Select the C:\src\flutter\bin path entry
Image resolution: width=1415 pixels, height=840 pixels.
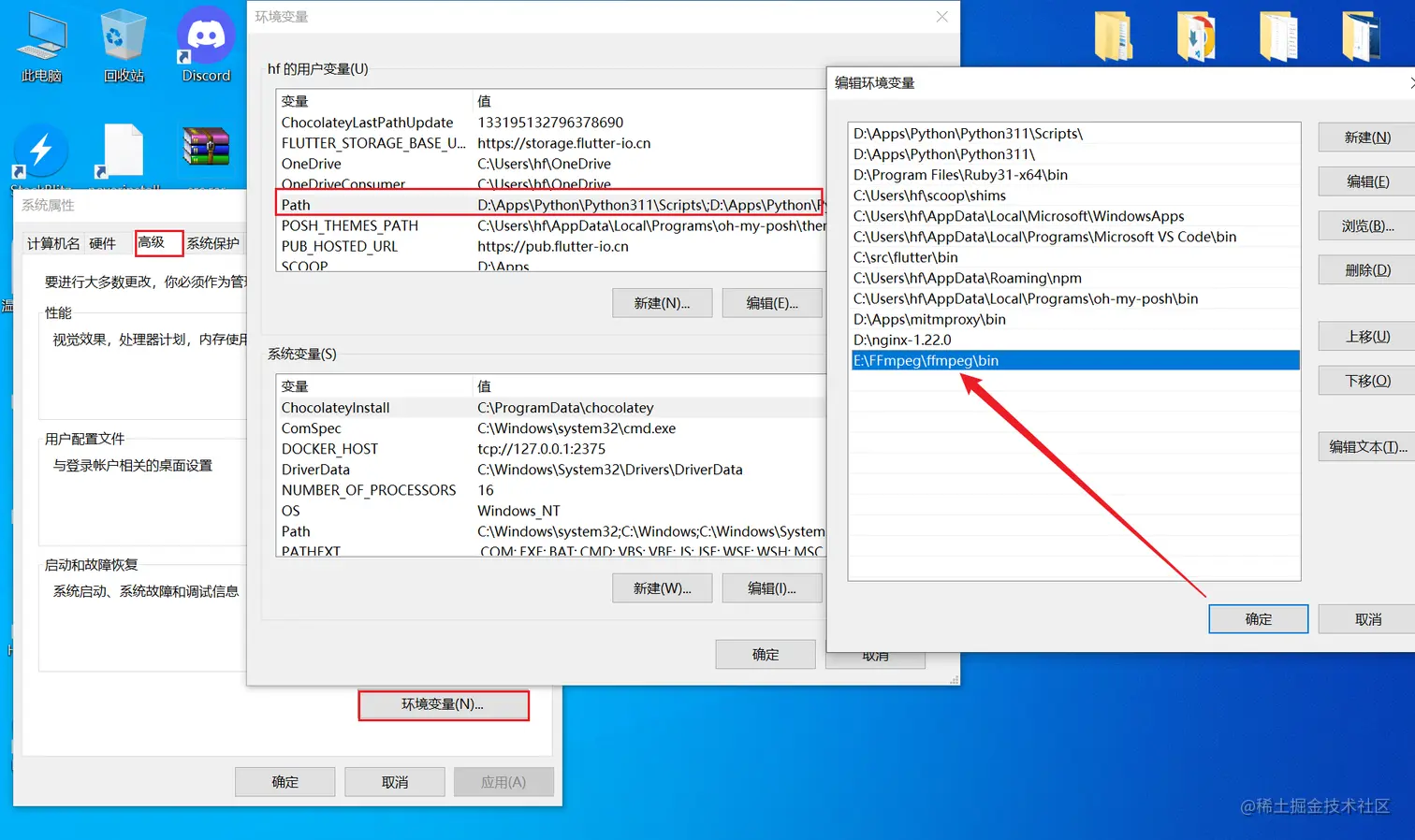[1074, 257]
